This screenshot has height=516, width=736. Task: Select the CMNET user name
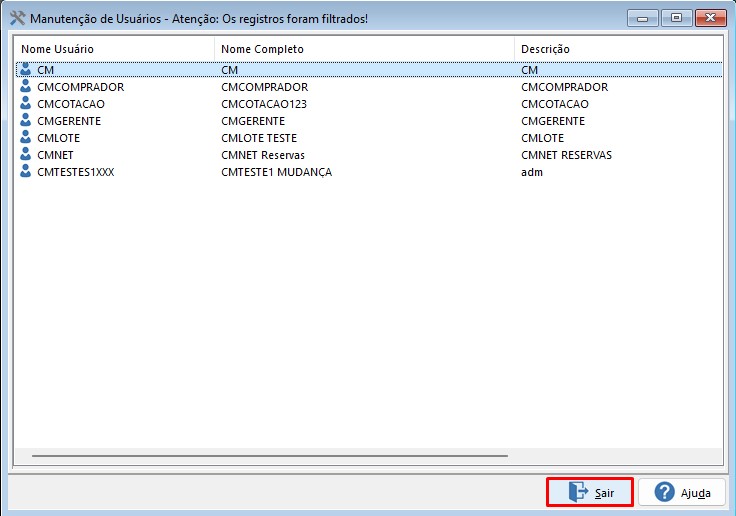(55, 154)
